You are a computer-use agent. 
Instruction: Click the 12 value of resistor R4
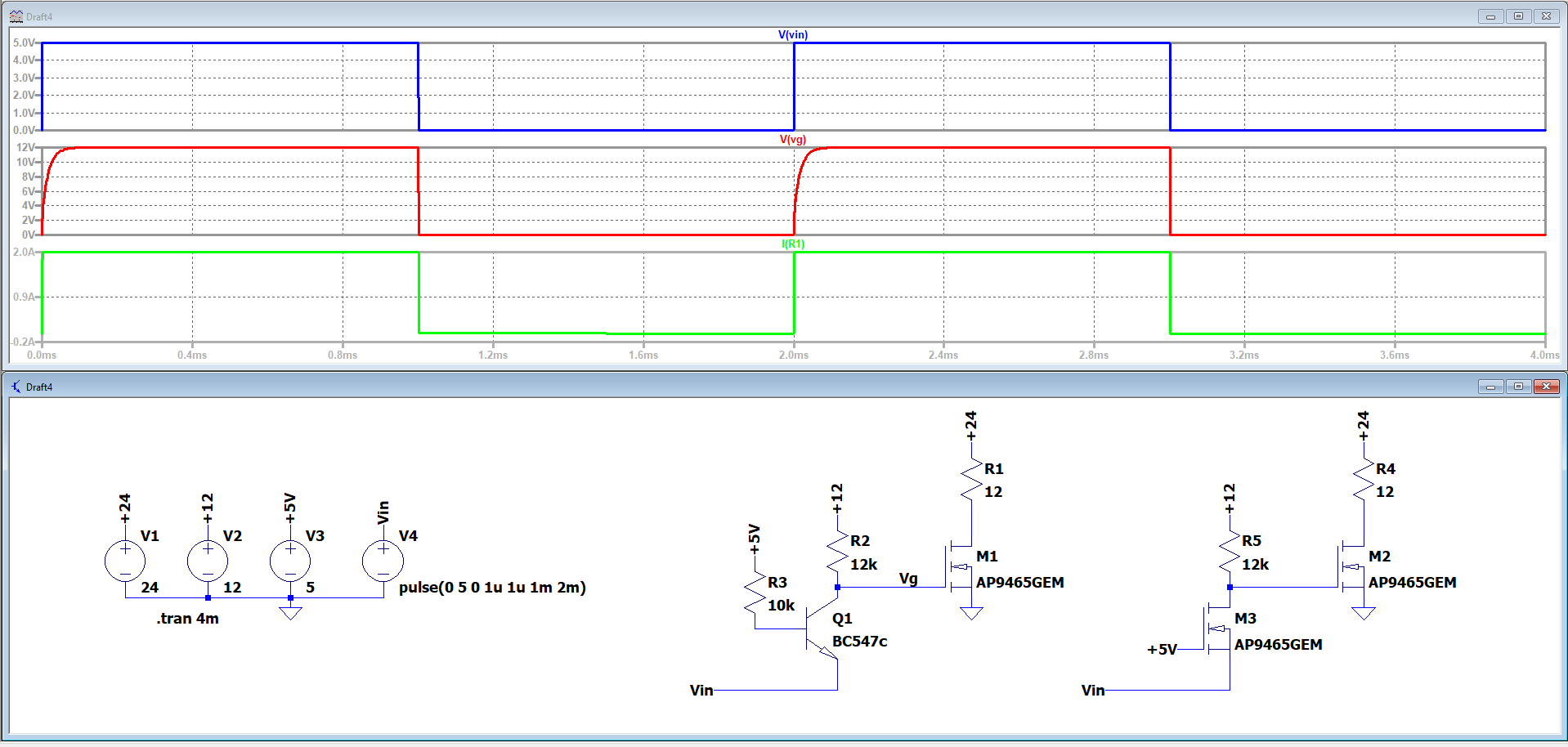click(x=1385, y=492)
